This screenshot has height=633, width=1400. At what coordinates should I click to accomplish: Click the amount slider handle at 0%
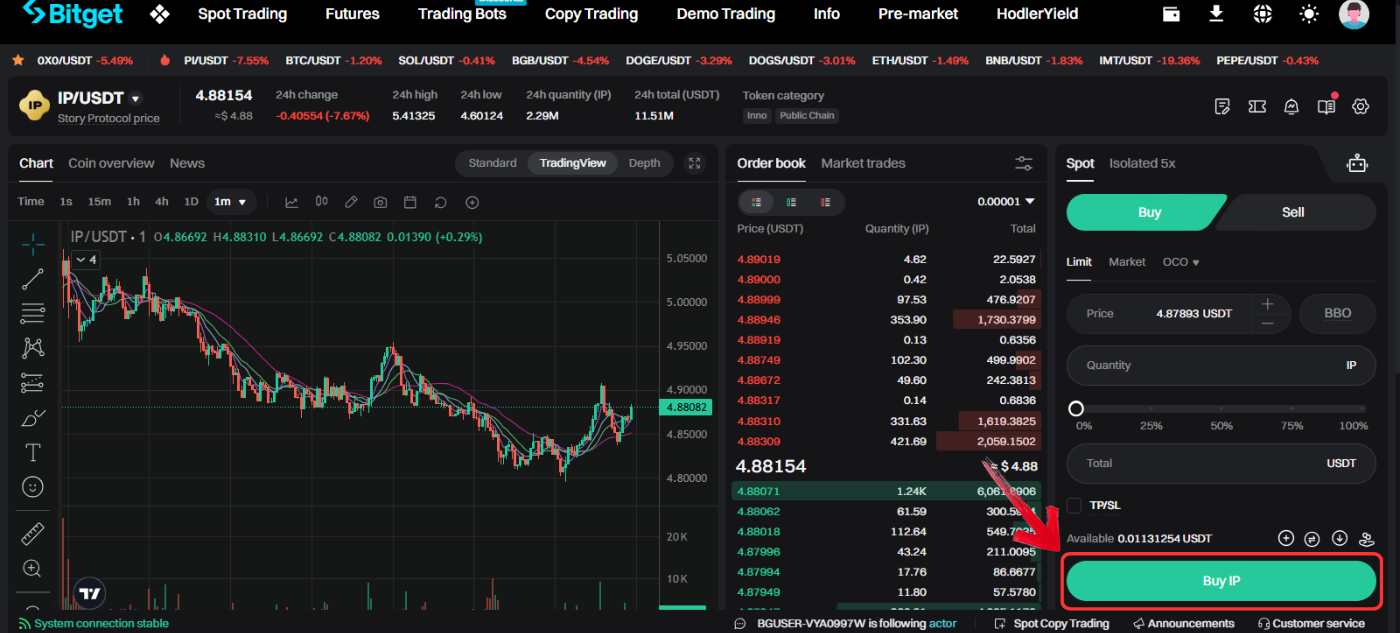click(x=1076, y=408)
